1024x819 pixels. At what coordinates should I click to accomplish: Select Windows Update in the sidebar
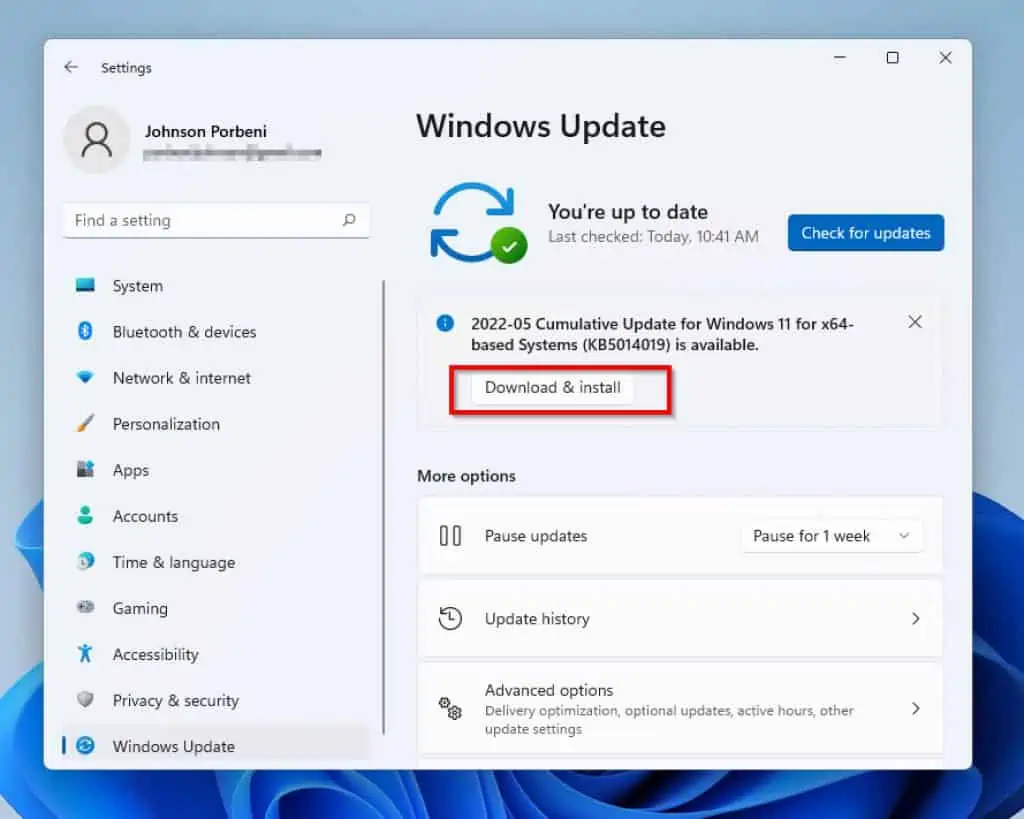[173, 746]
